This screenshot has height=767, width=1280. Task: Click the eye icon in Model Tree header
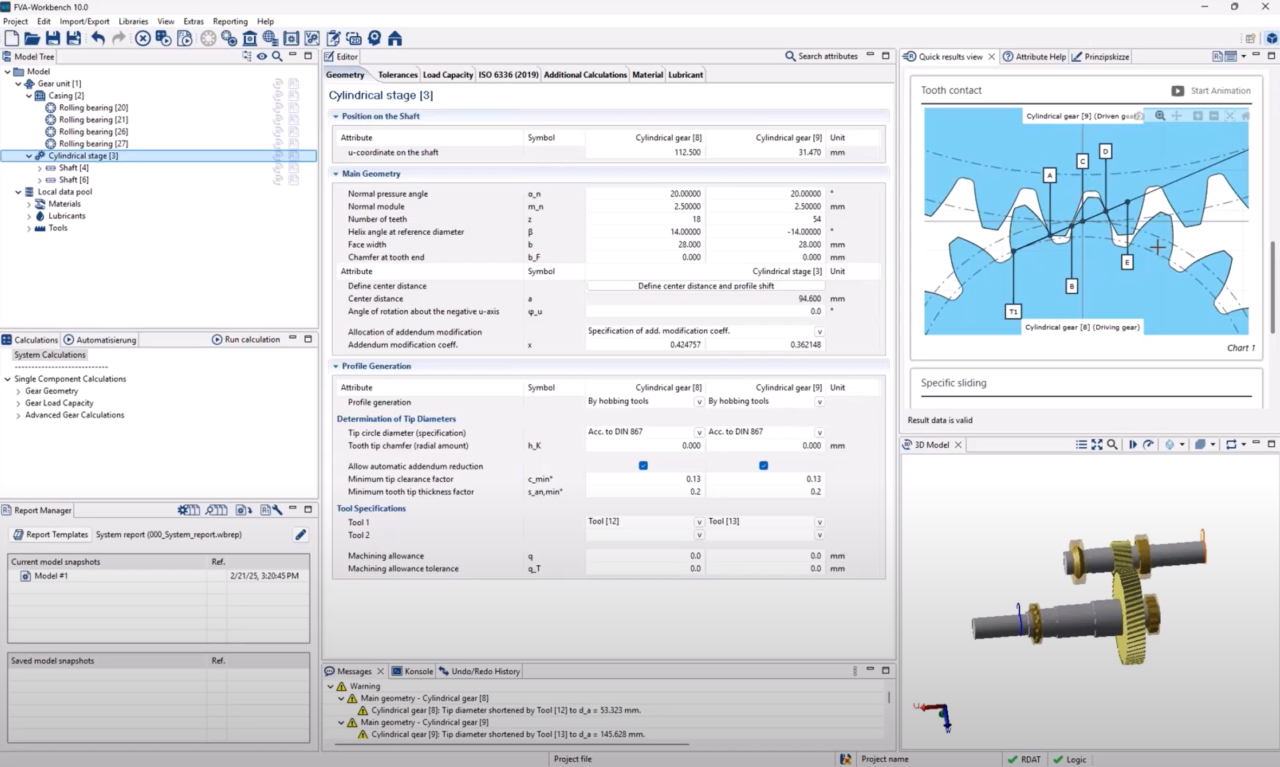pos(262,56)
